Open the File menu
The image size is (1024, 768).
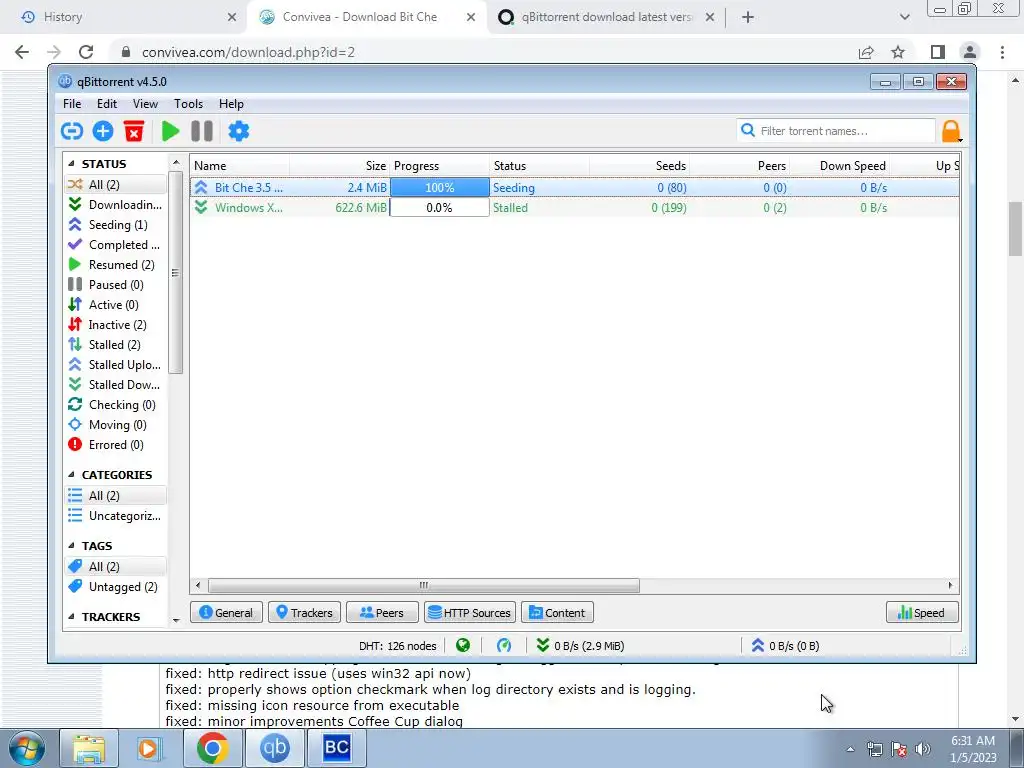72,104
